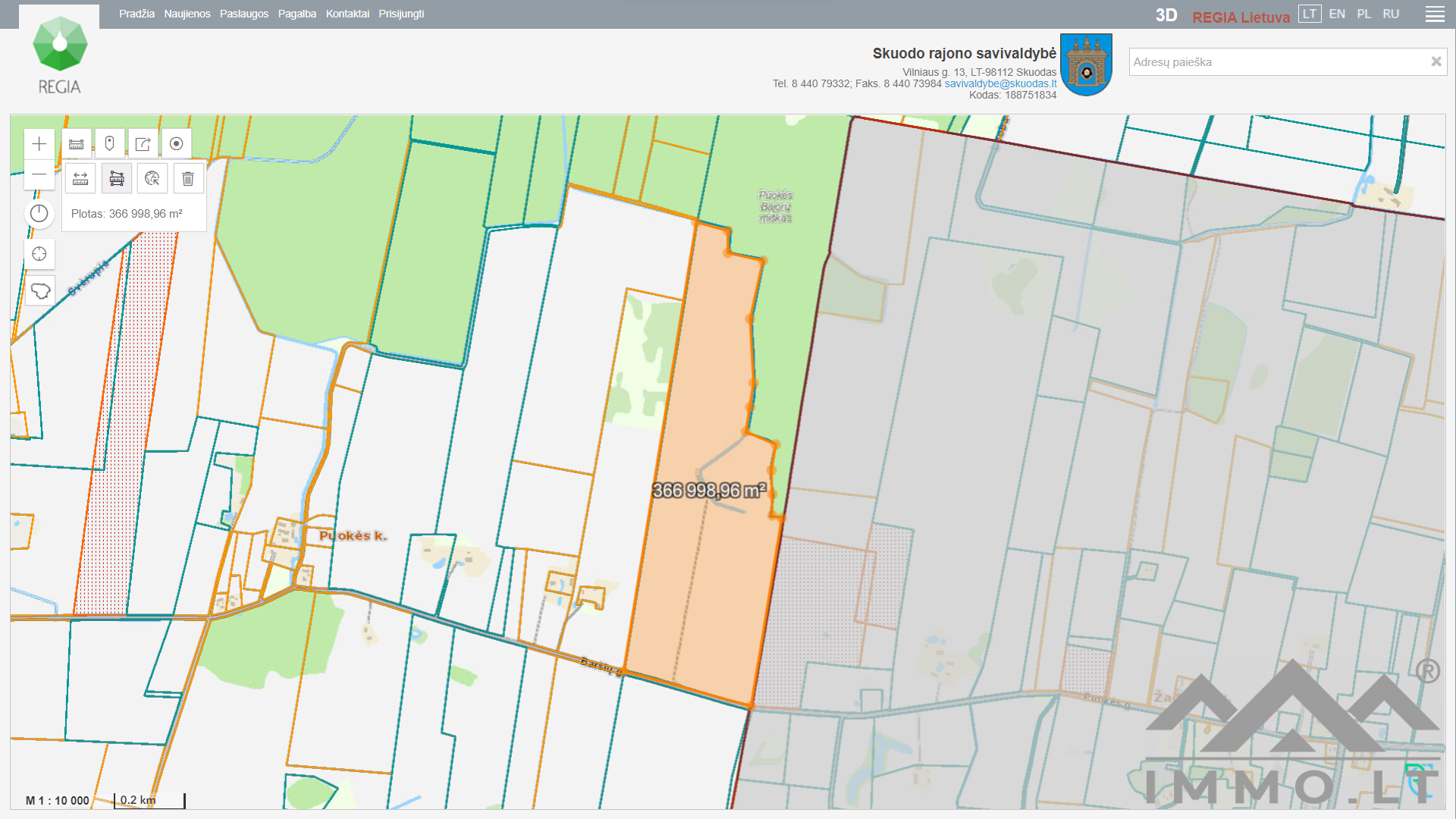Click the share/export map icon
Viewport: 1456px width, 819px height.
[143, 144]
